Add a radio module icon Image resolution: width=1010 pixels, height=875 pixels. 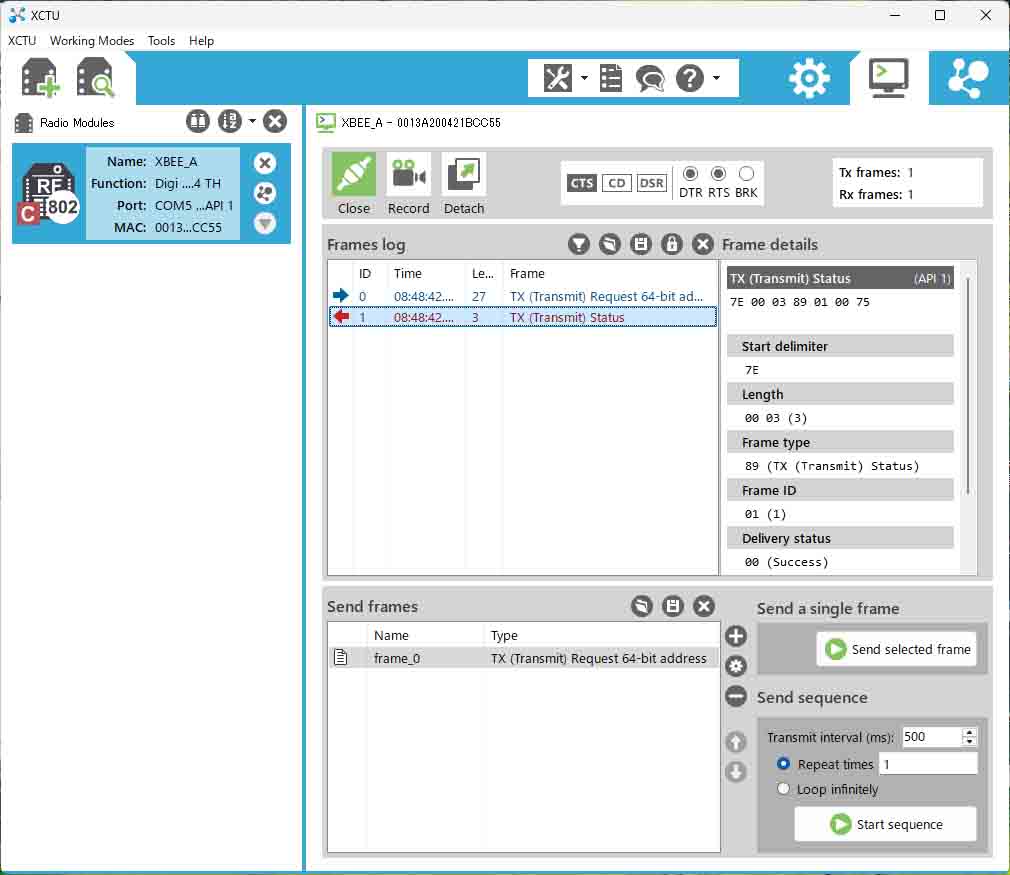[x=40, y=78]
